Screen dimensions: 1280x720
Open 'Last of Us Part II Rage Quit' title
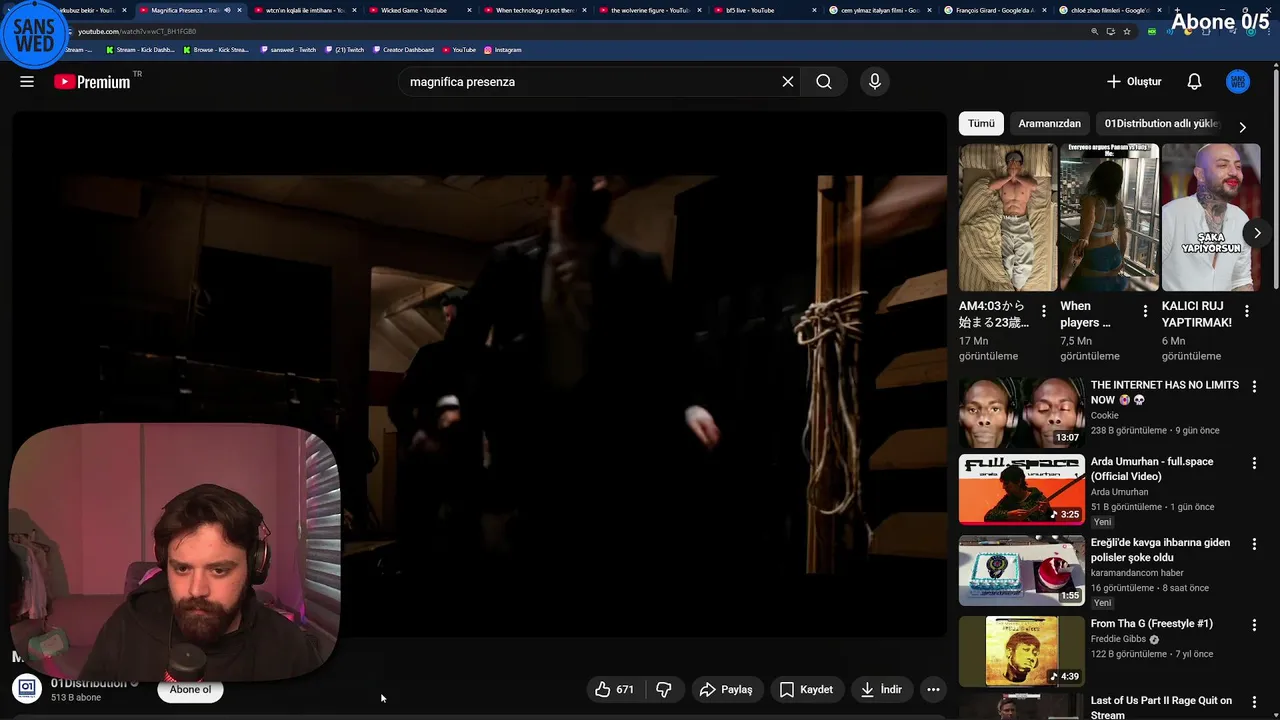pyautogui.click(x=1161, y=707)
